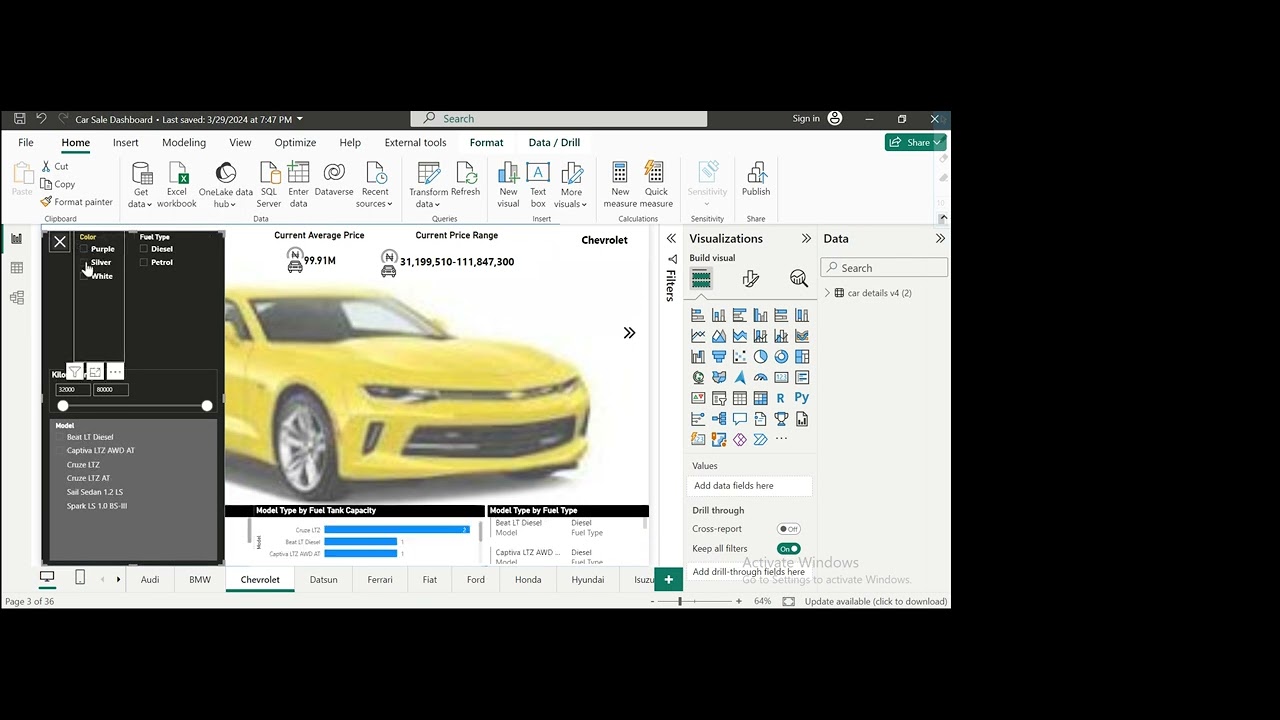Save the report with the disk icon
Viewport: 1280px width, 720px height.
click(19, 119)
